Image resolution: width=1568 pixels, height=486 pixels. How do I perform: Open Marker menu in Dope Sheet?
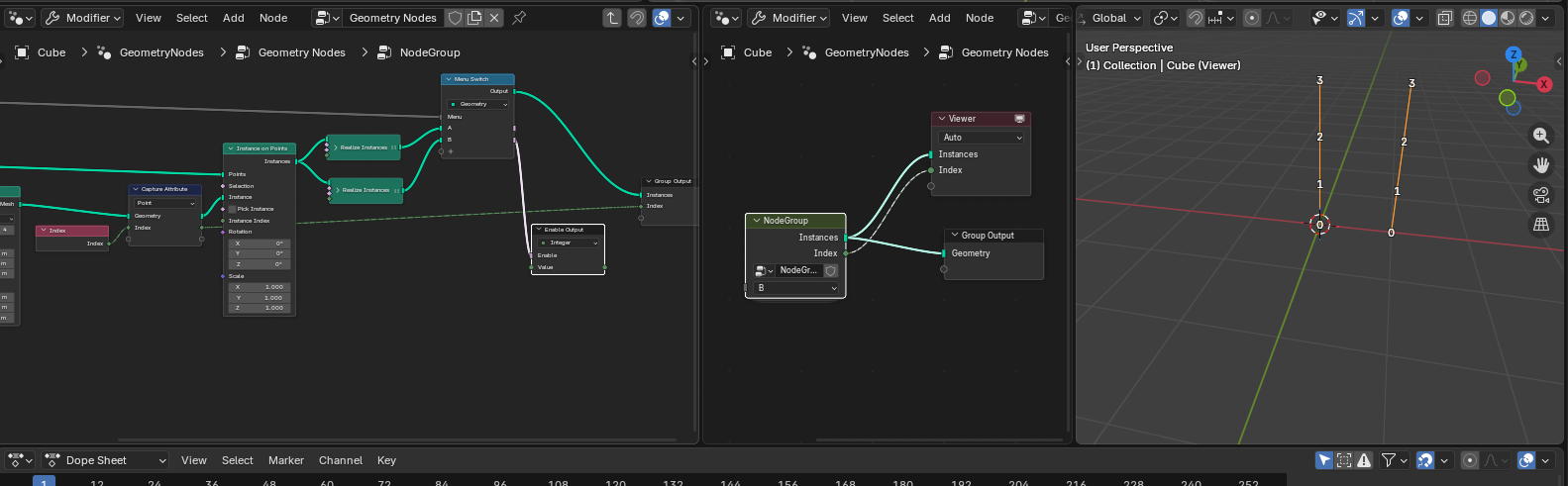pos(286,460)
